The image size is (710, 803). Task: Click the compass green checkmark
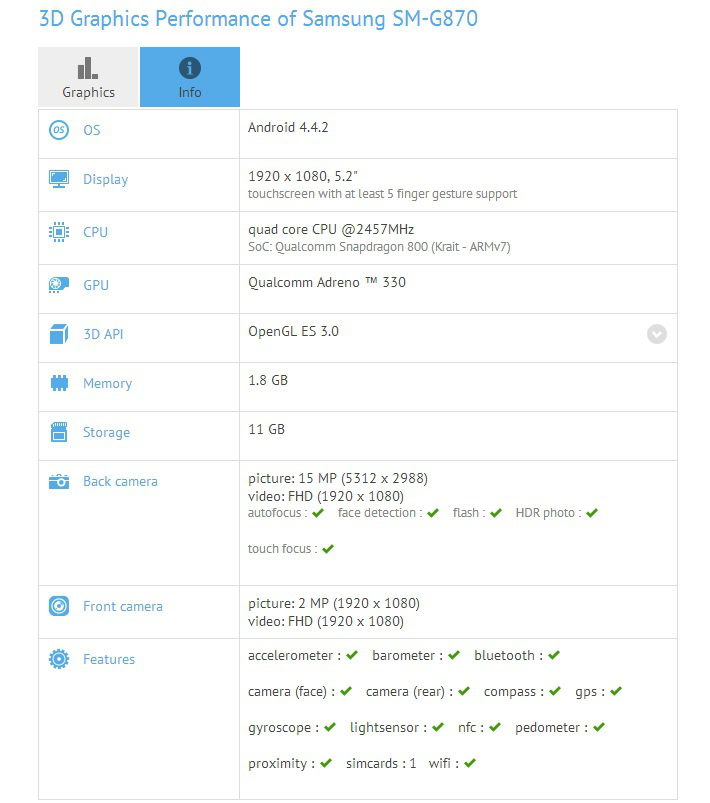coord(555,691)
